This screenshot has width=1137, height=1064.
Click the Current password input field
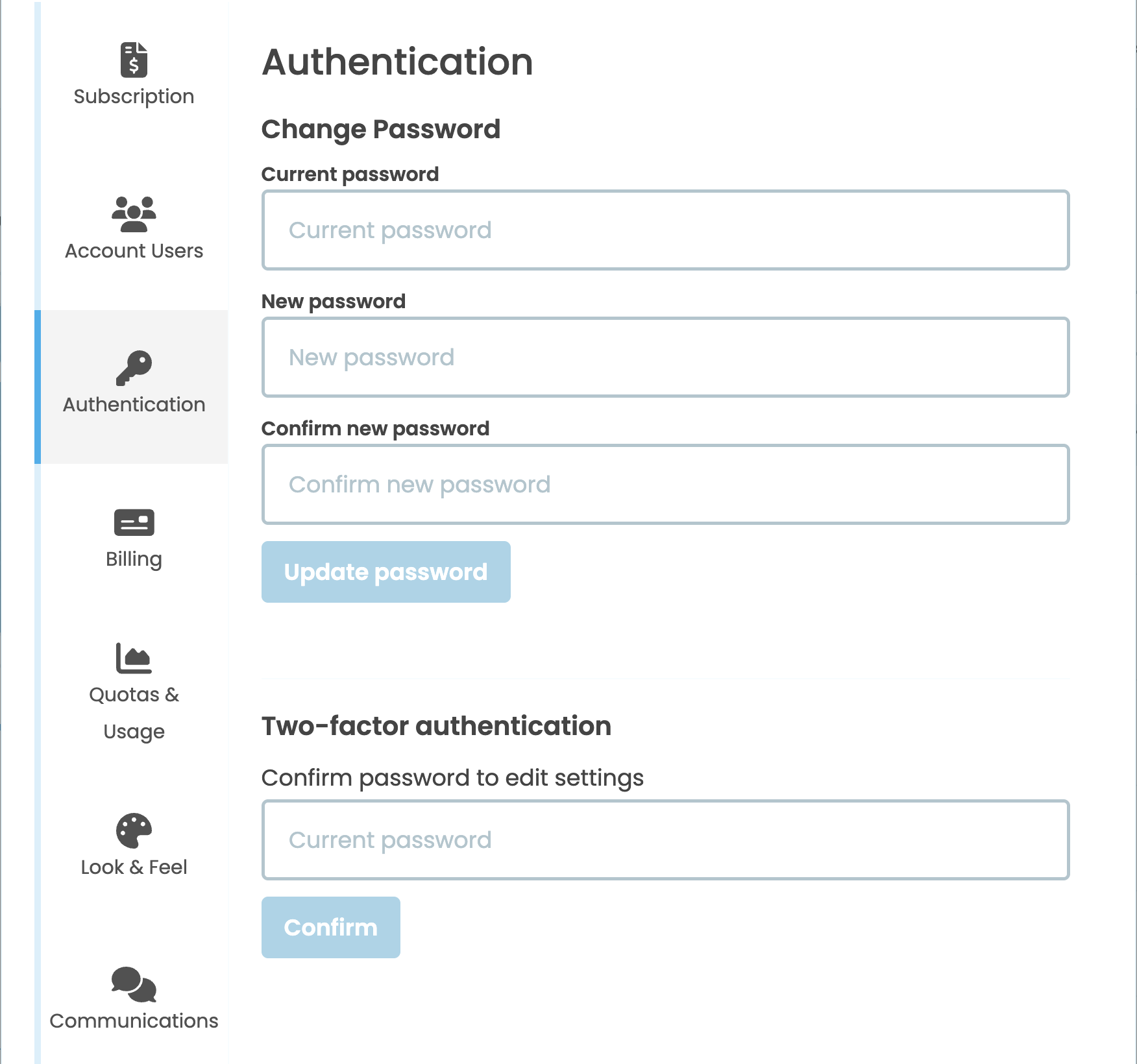665,230
